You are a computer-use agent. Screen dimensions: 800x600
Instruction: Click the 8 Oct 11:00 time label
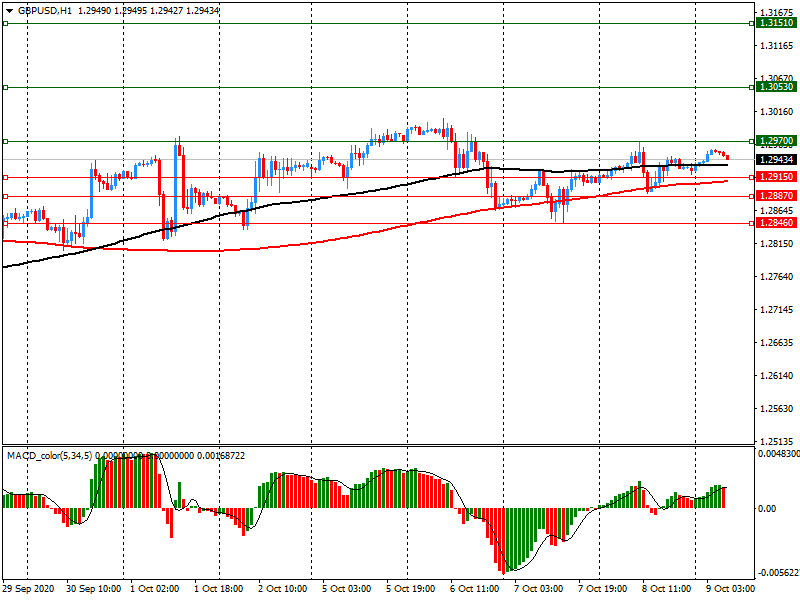(x=667, y=589)
